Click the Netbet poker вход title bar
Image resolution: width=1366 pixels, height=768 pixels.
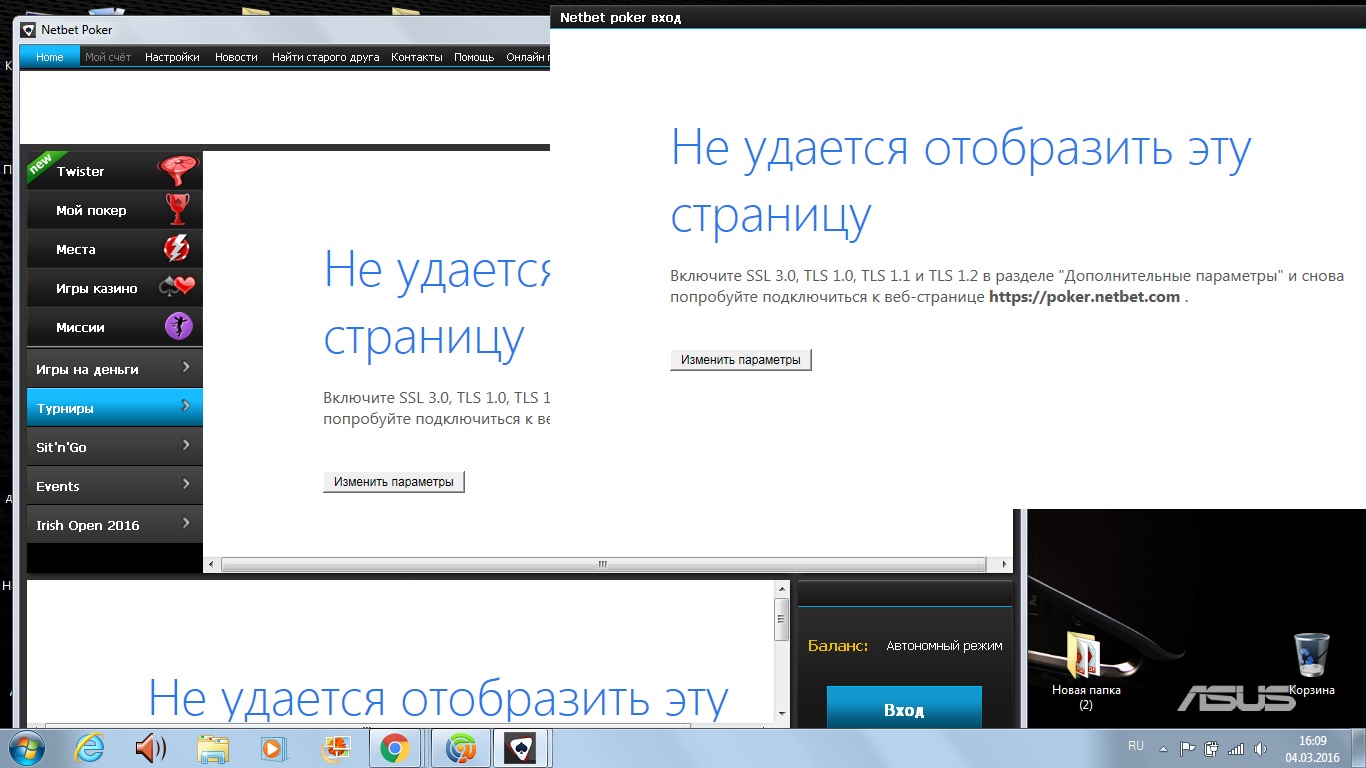pos(958,17)
